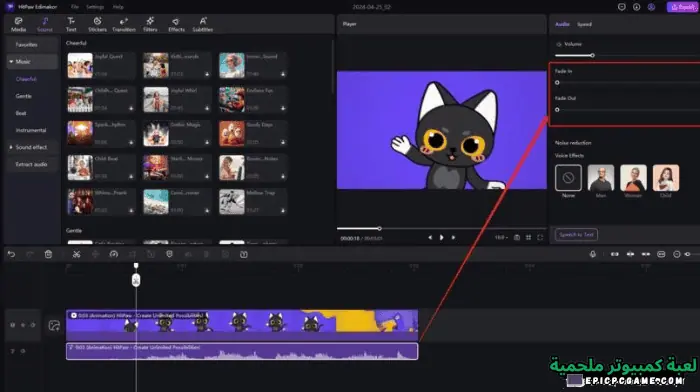The image size is (700, 392).
Task: Open the Extract audio option
Action: [x=31, y=164]
